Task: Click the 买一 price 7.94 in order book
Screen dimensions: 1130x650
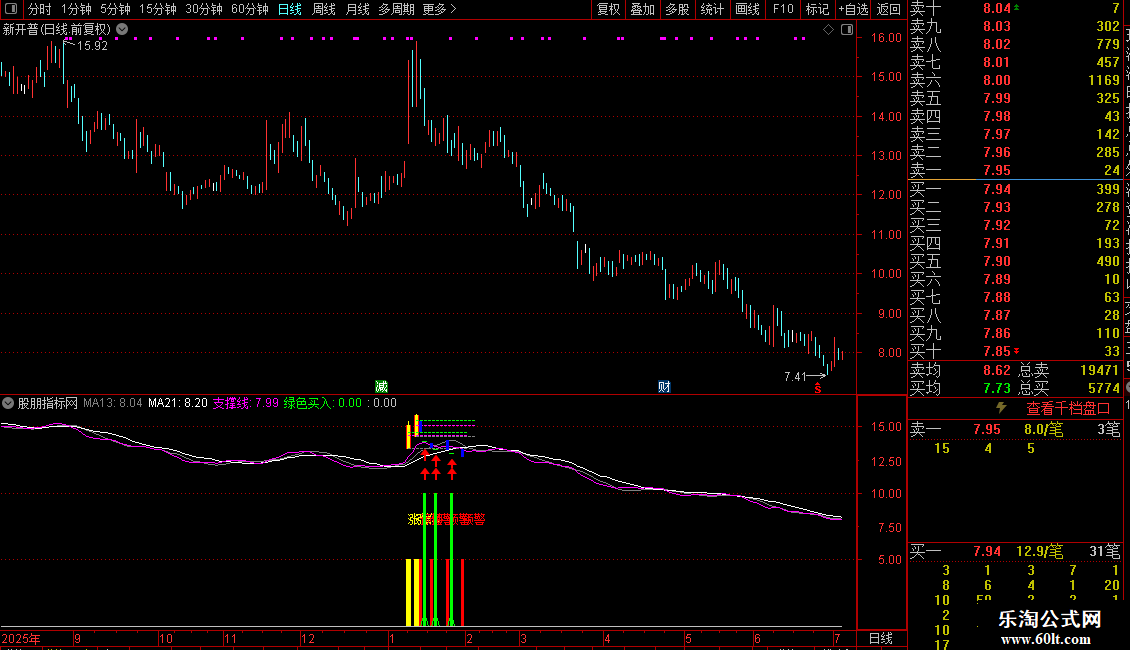Action: [x=997, y=189]
